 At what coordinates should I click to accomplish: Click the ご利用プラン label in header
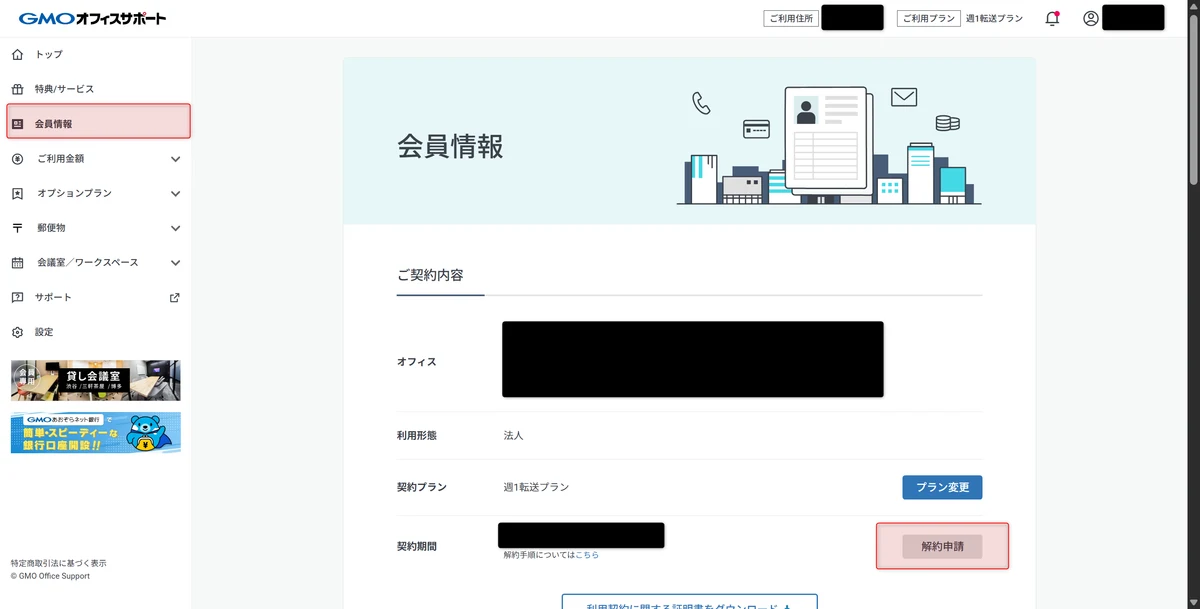(928, 18)
